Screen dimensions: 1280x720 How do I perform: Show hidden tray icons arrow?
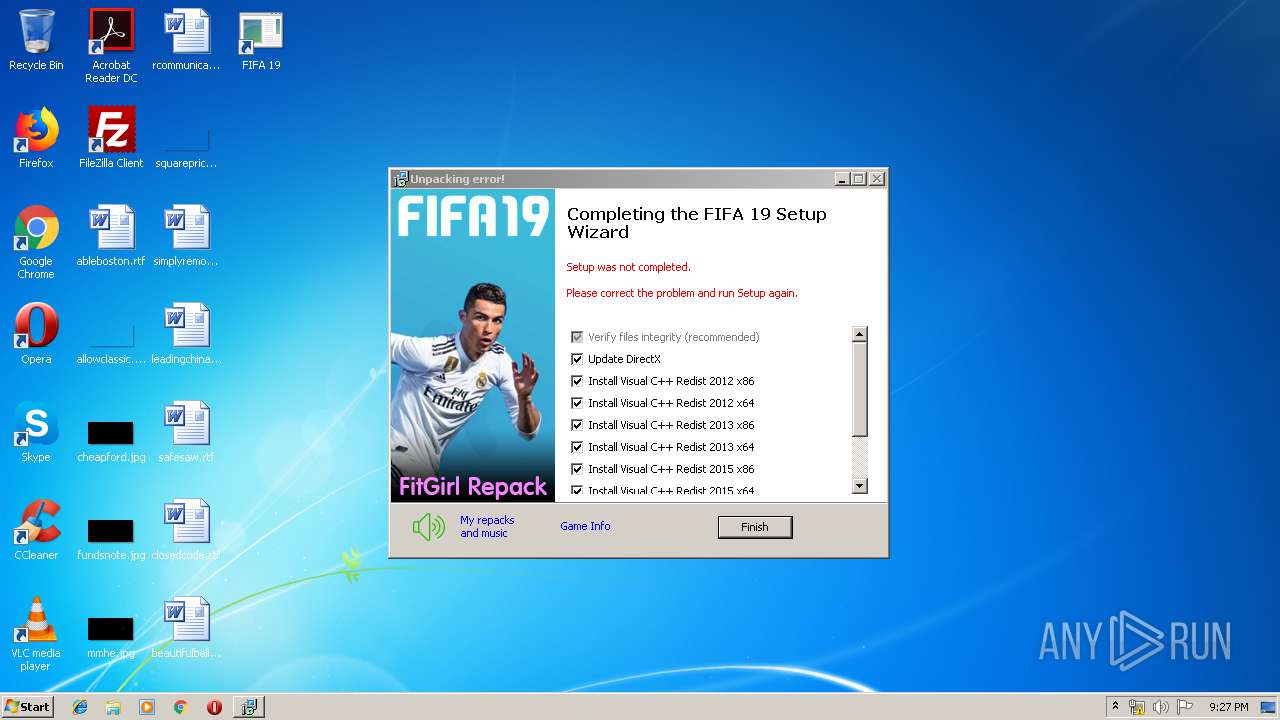click(1115, 707)
